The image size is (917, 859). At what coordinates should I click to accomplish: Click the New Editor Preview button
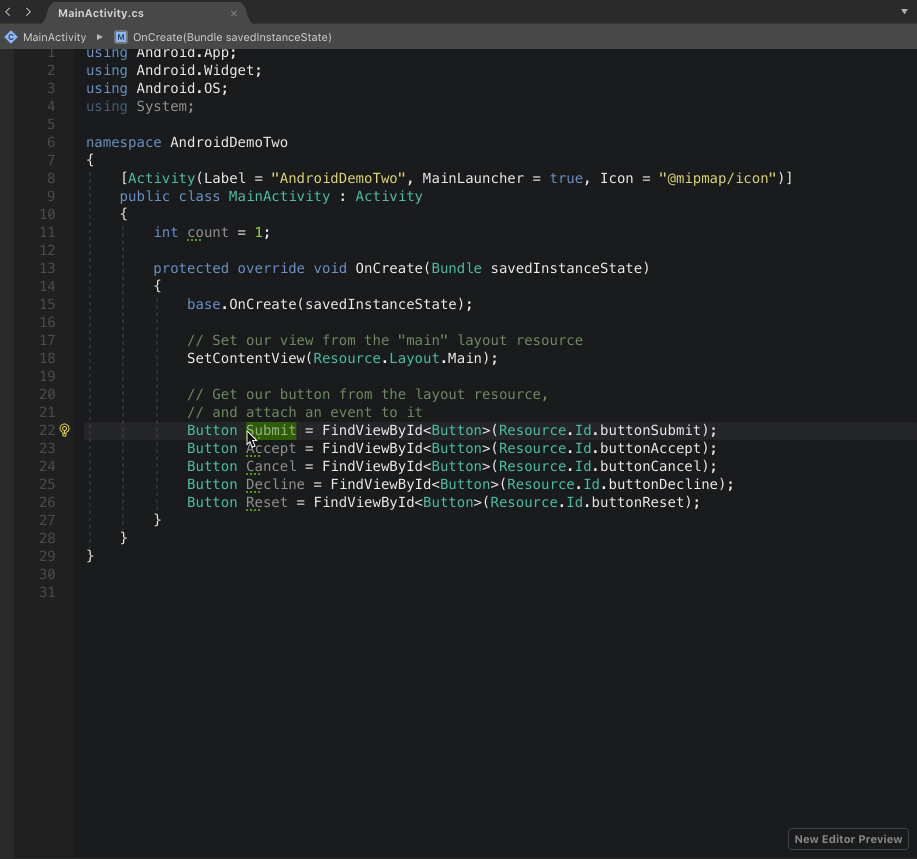pyautogui.click(x=848, y=839)
